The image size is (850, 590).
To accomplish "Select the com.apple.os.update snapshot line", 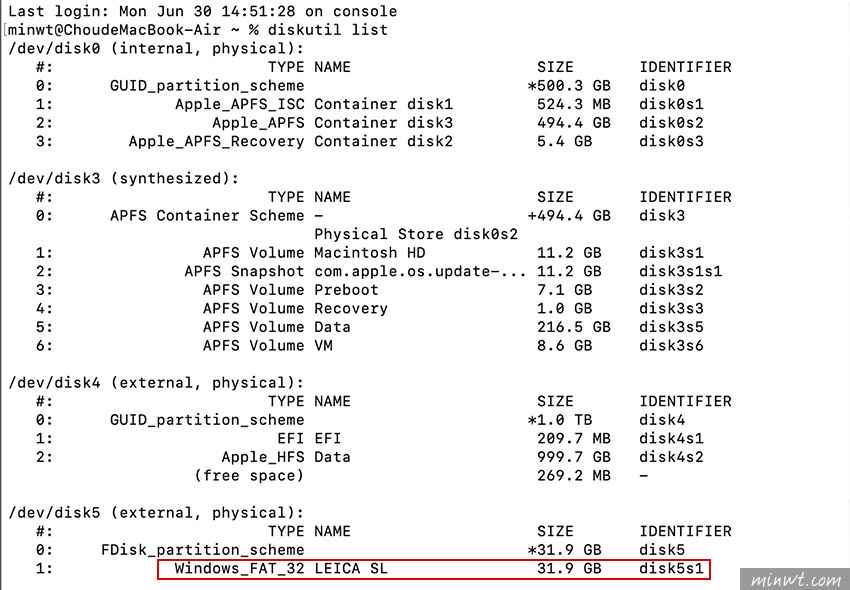I will point(379,271).
